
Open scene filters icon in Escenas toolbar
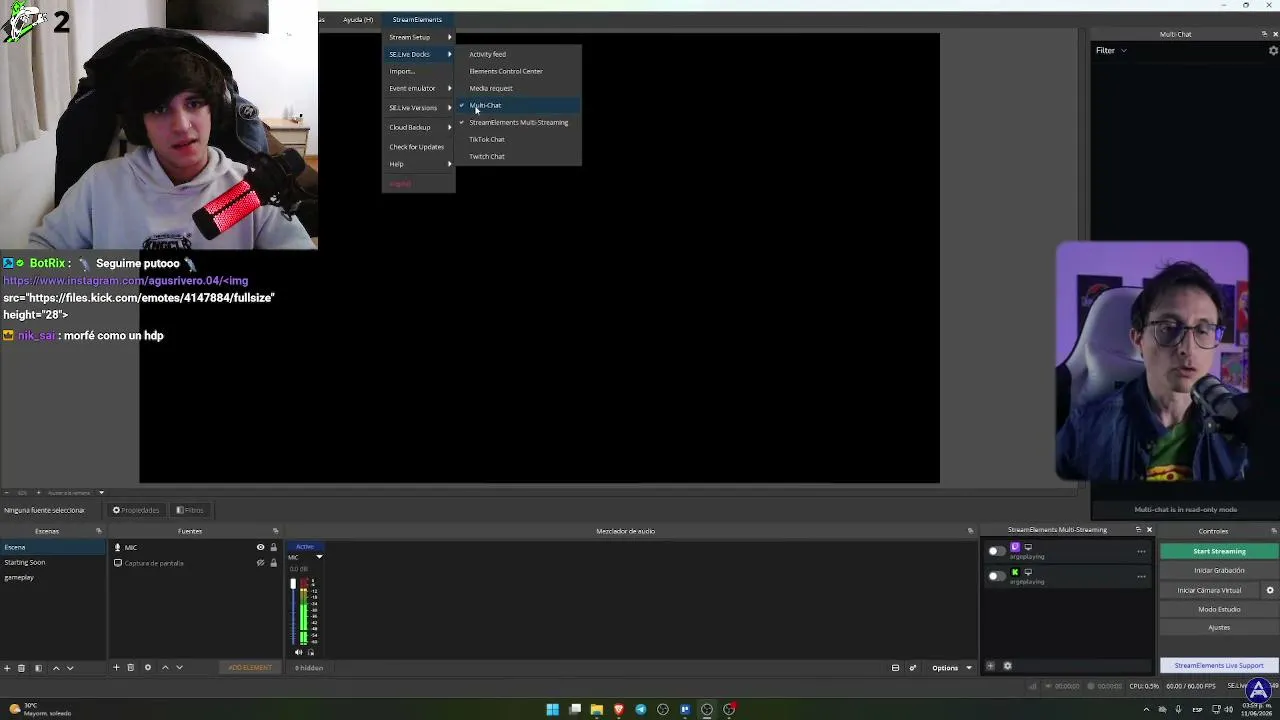38,668
